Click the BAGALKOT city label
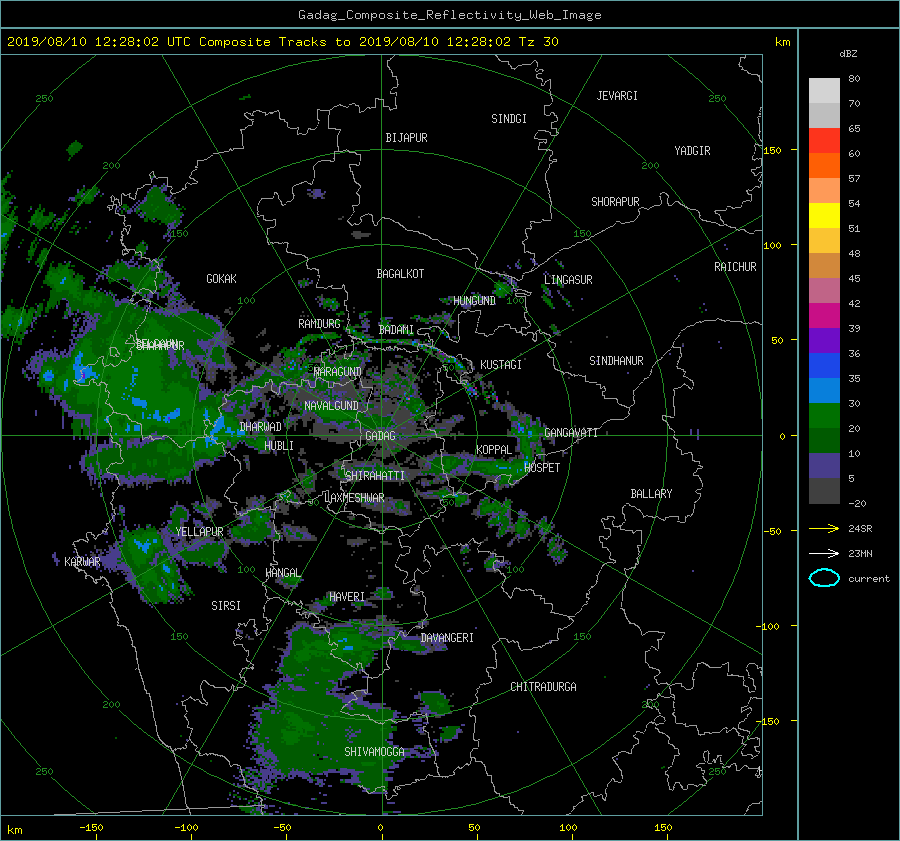The width and height of the screenshot is (900, 841). (x=400, y=274)
